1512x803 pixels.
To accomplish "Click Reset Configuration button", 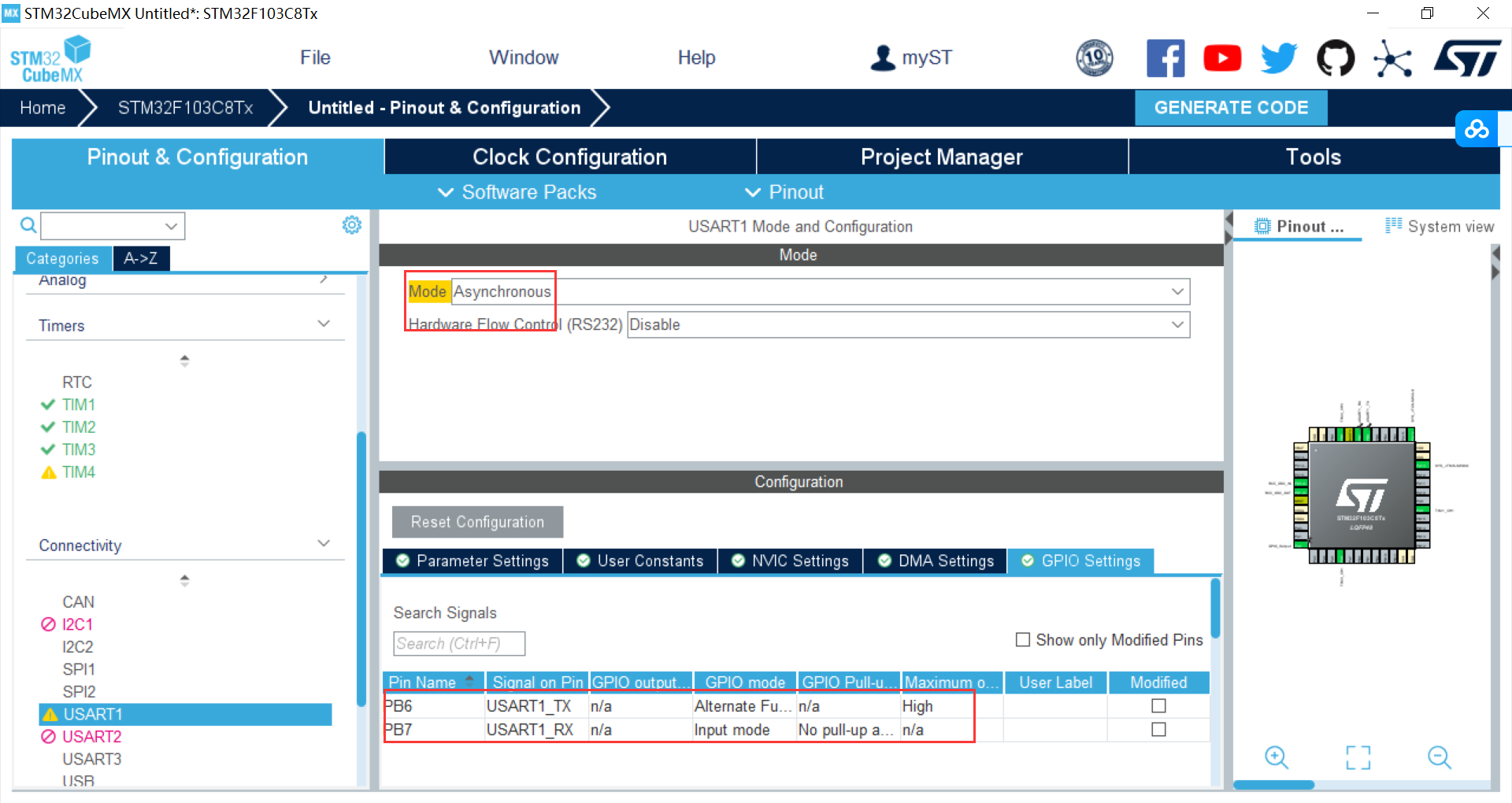I will click(x=477, y=522).
